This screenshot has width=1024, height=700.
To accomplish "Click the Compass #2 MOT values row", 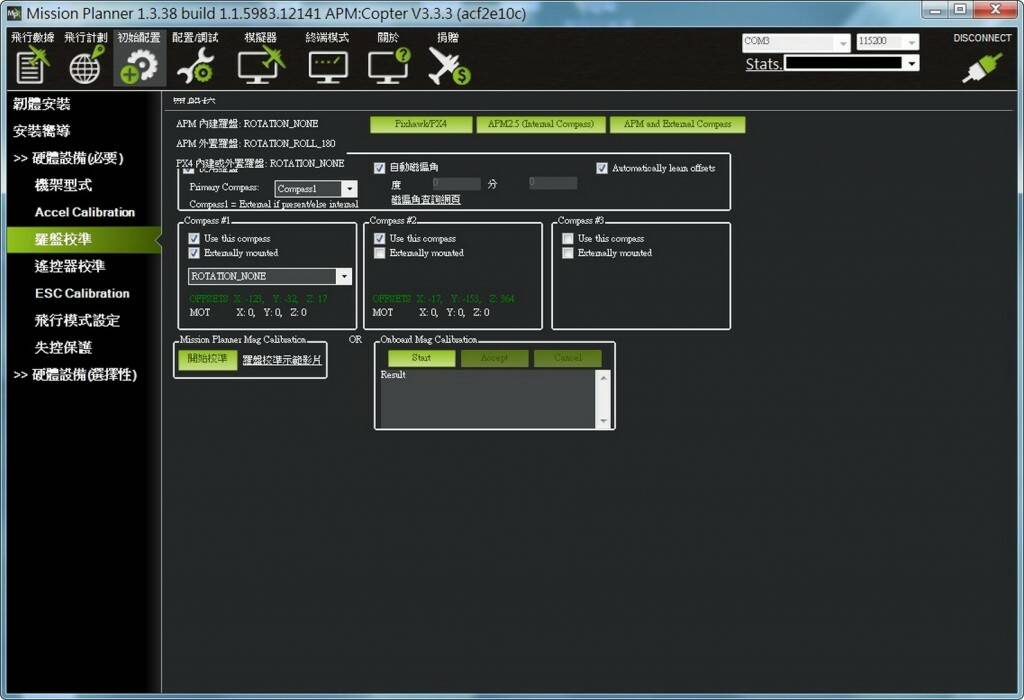I will (431, 313).
